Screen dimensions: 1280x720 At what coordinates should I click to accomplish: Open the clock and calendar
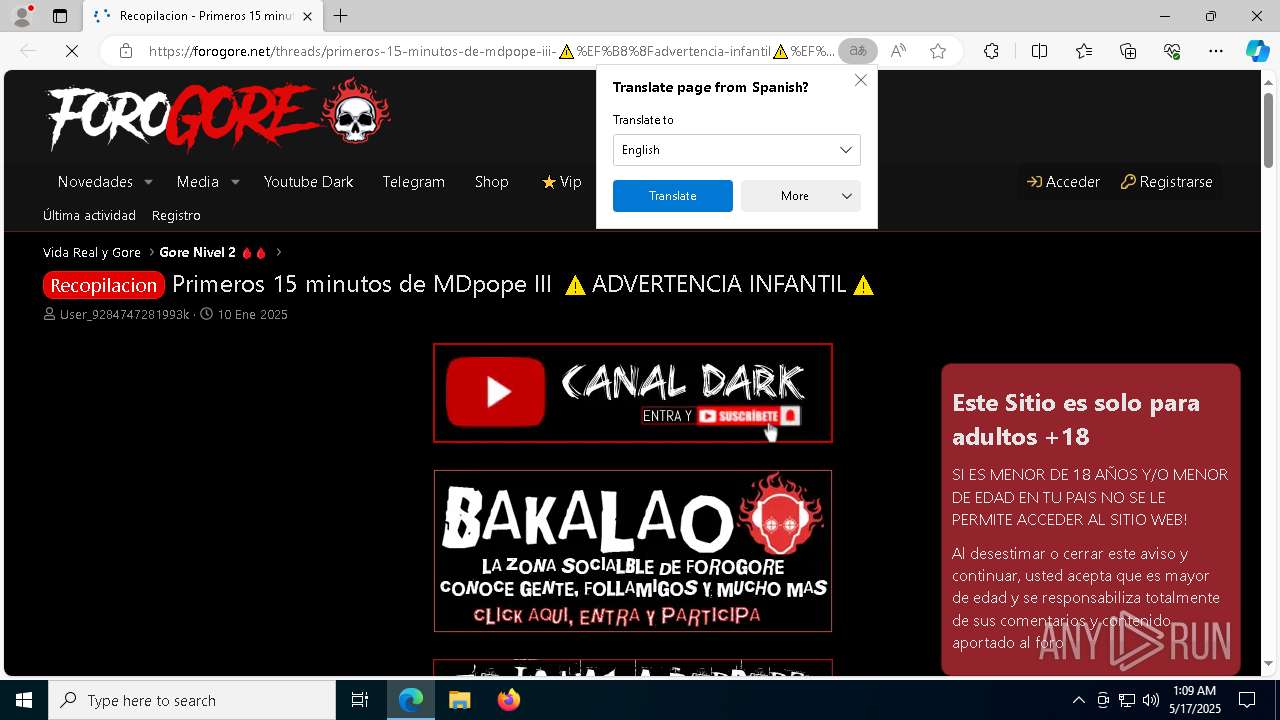[x=1195, y=700]
